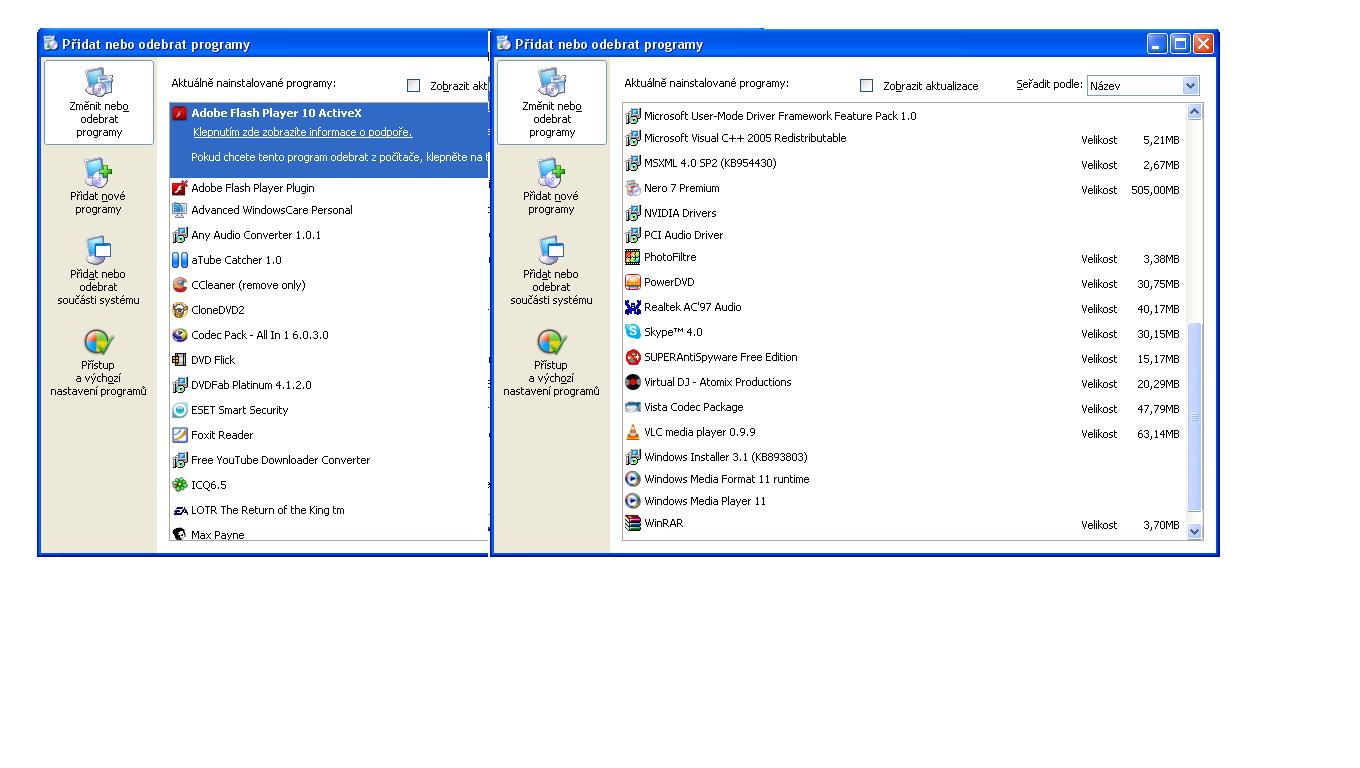Select 'Microsoft User-Mode Driver Framework Feature Pack 1.0' entry

click(780, 116)
